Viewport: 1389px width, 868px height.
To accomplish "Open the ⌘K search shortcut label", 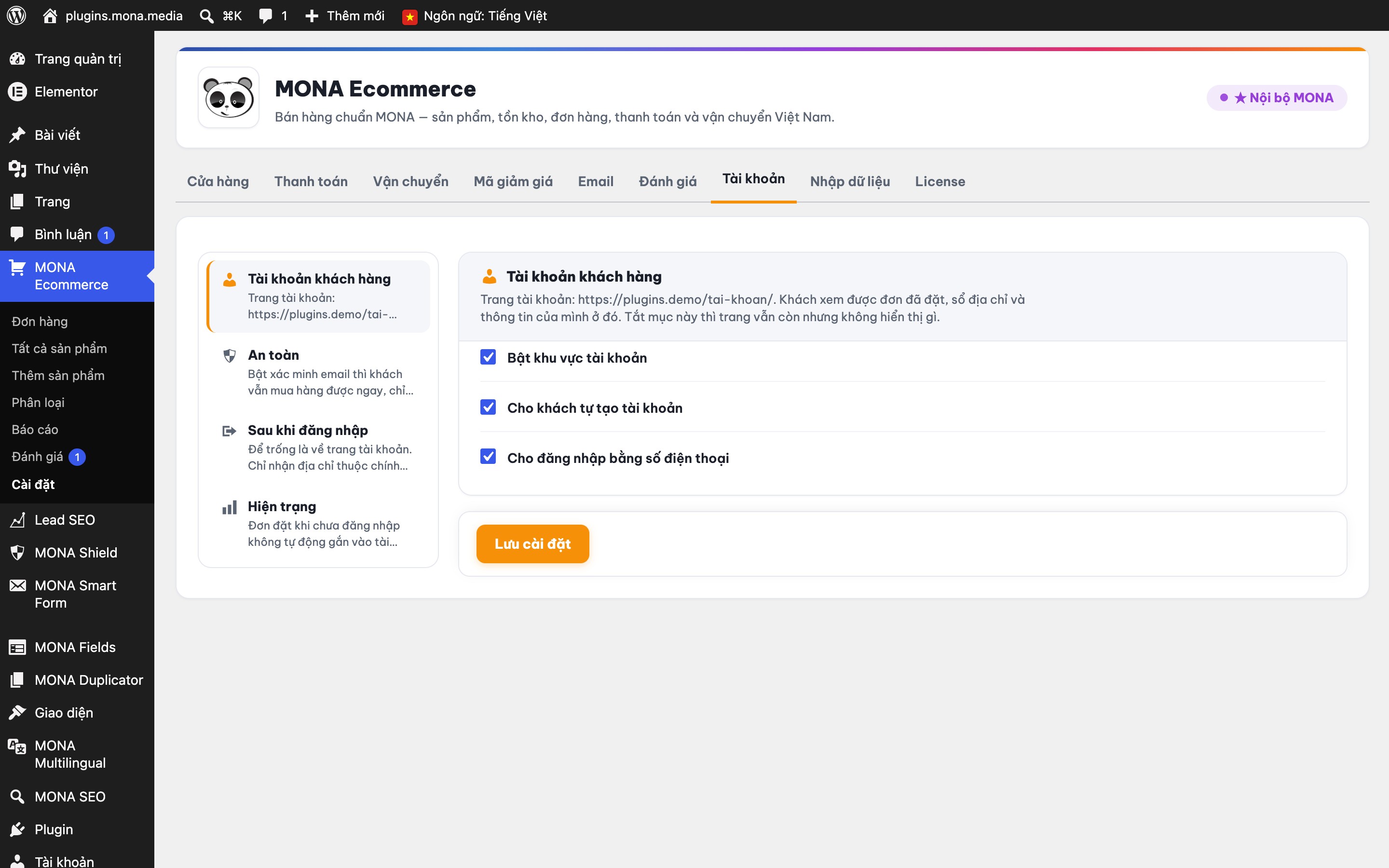I will [232, 16].
